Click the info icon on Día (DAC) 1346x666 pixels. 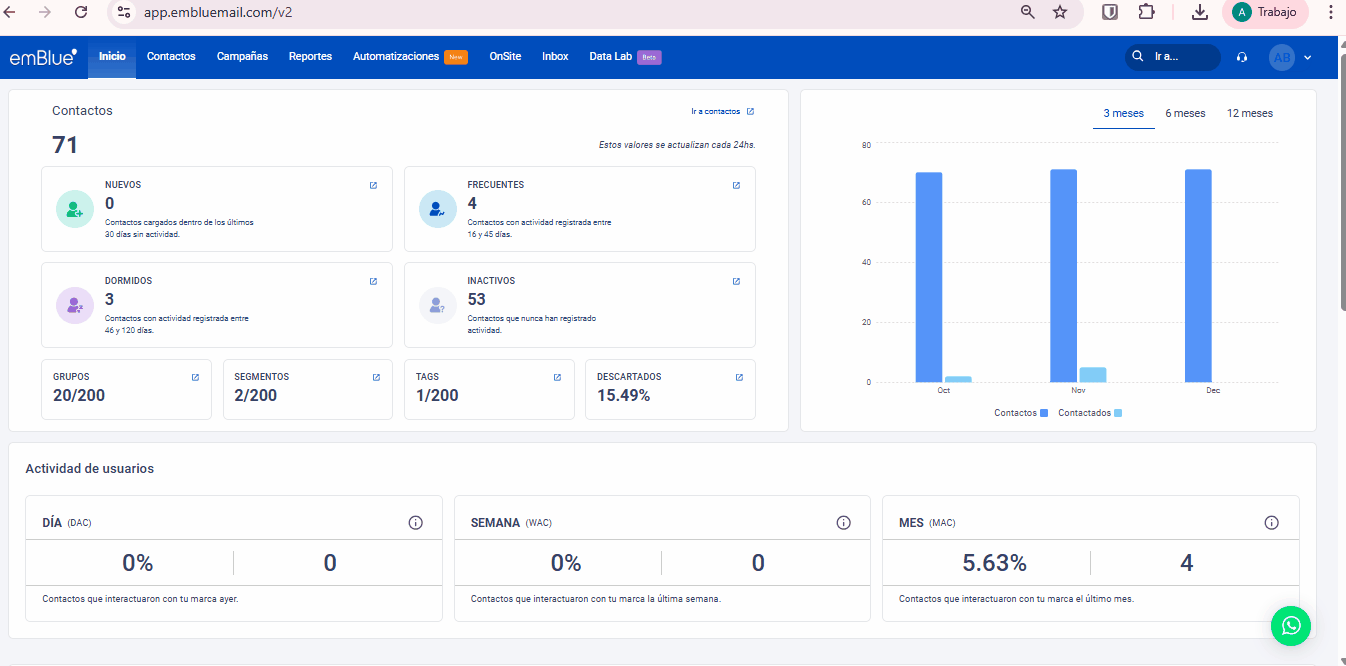point(416,523)
